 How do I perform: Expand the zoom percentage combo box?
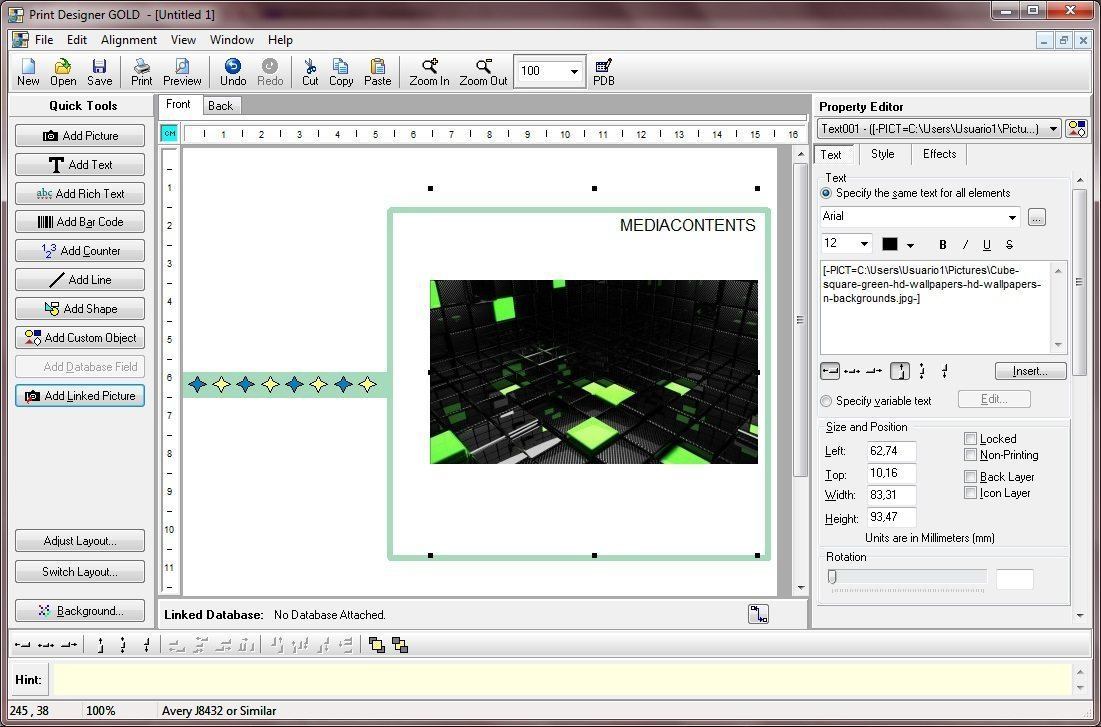(573, 71)
